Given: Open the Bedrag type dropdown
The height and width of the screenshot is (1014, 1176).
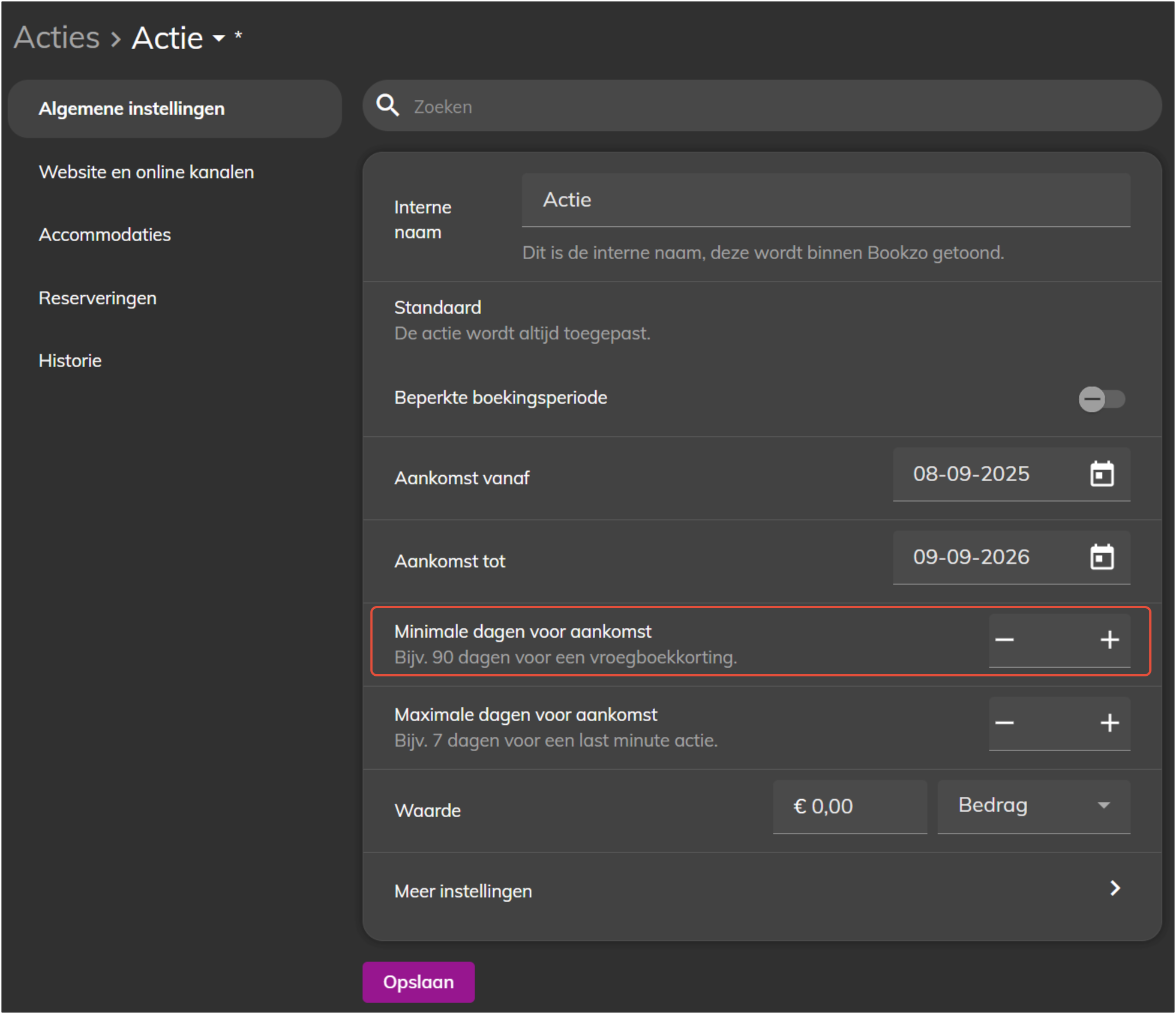Looking at the screenshot, I should [1033, 806].
